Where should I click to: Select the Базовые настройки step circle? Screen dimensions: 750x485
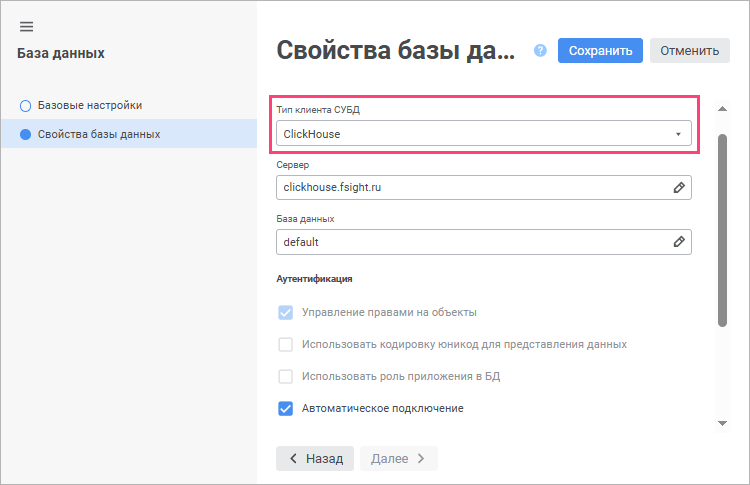click(25, 106)
